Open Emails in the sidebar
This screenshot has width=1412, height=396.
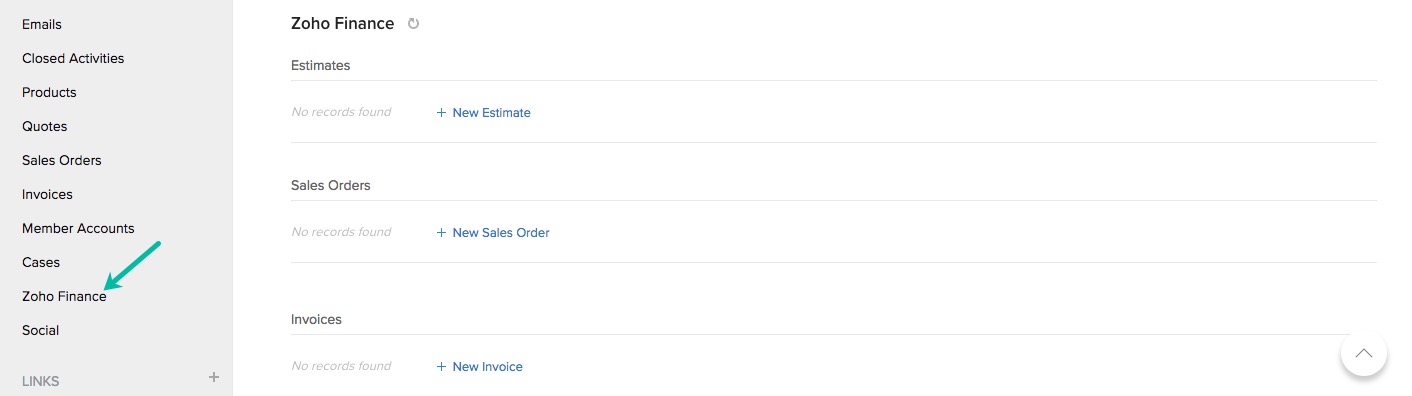click(x=42, y=24)
